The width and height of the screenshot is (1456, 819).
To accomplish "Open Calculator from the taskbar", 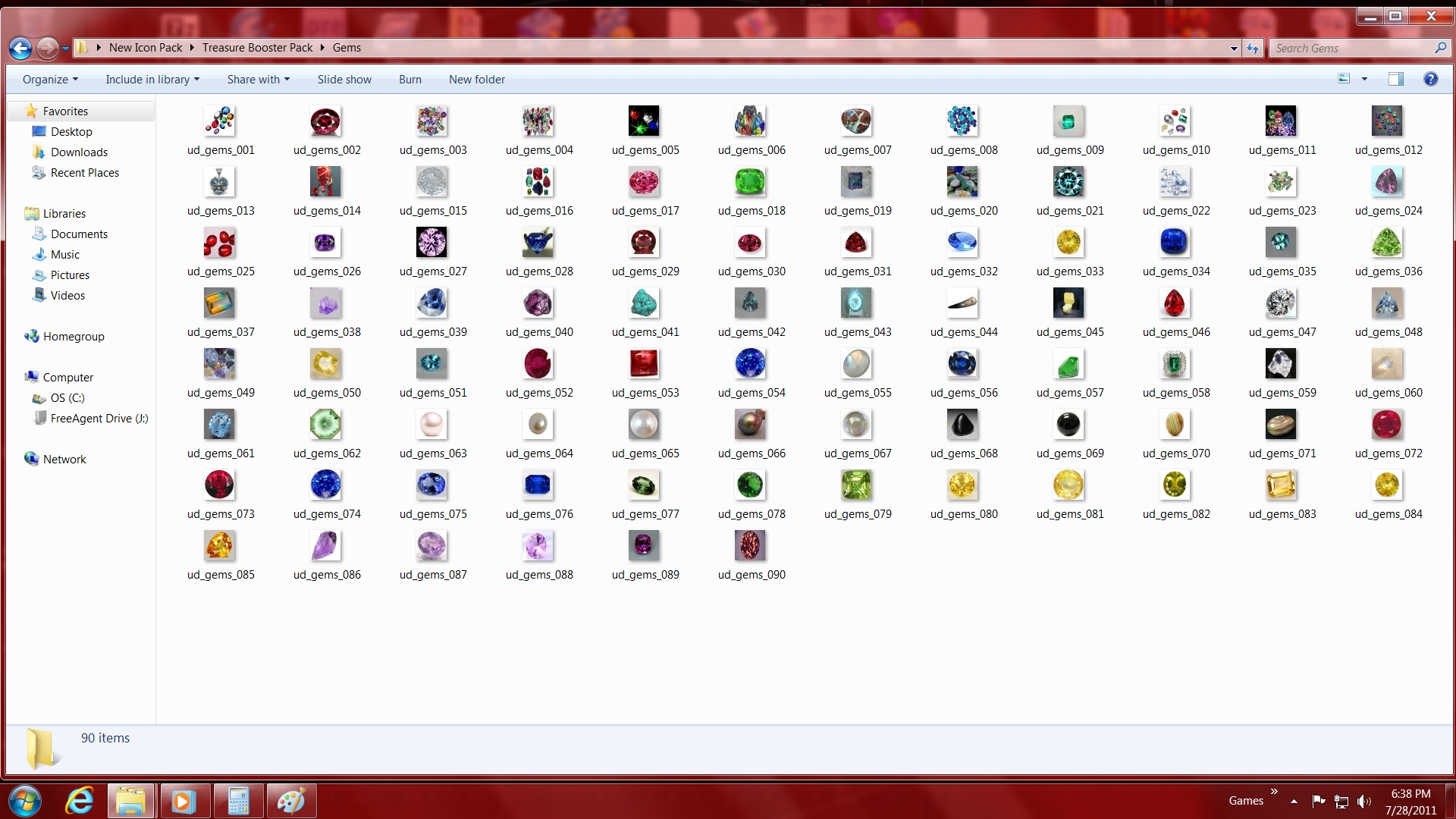I will point(238,801).
